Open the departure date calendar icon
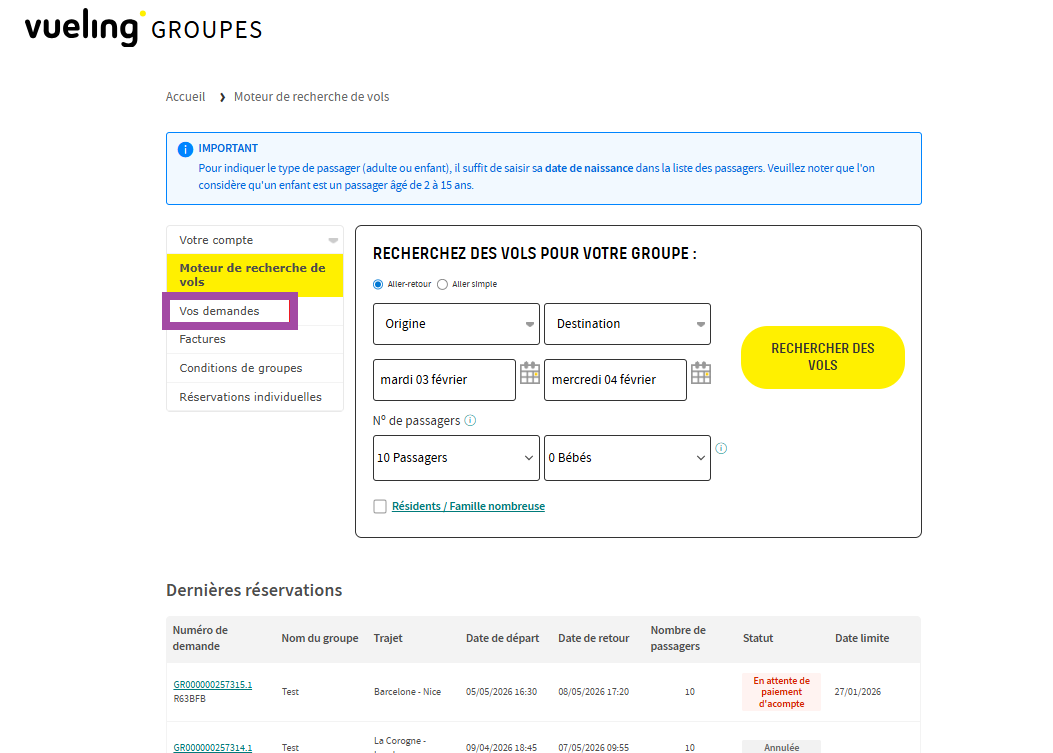The width and height of the screenshot is (1053, 753). tap(530, 373)
